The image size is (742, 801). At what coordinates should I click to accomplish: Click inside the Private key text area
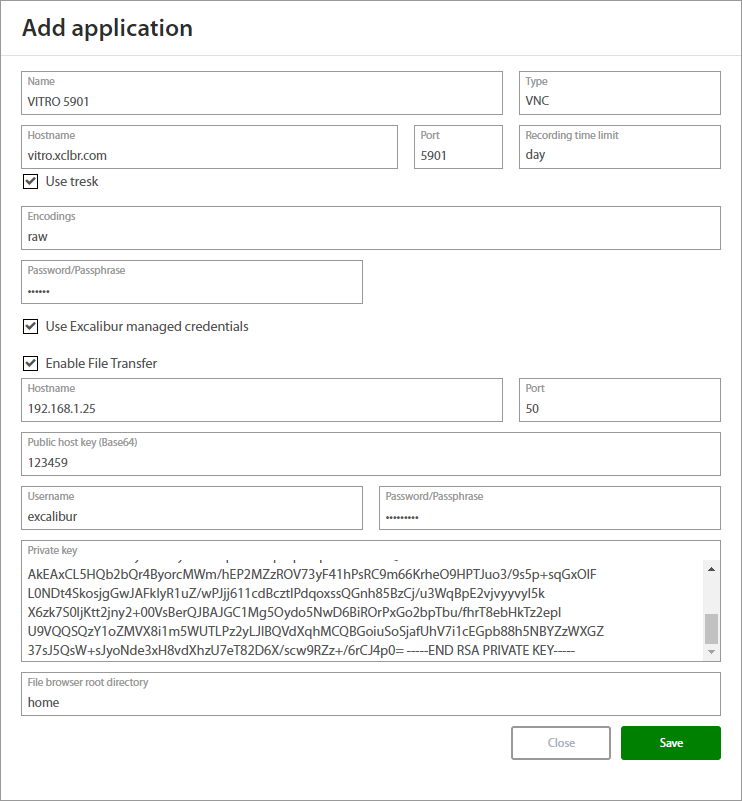pos(360,612)
